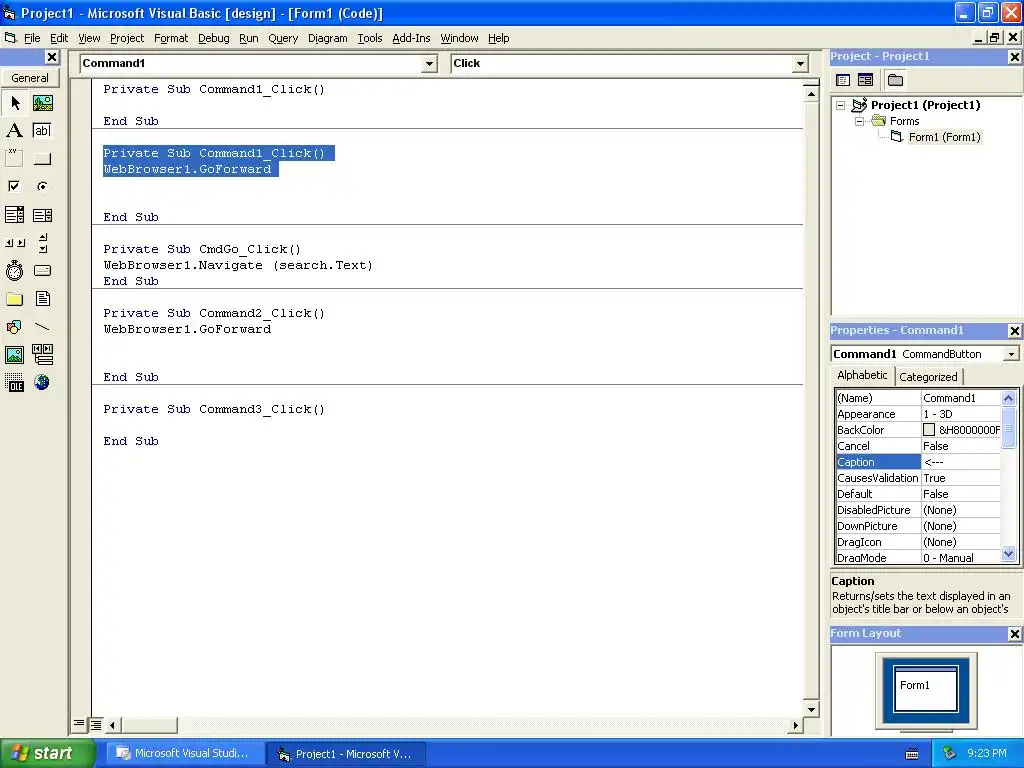Select the CausesValidation property row

tap(918, 478)
